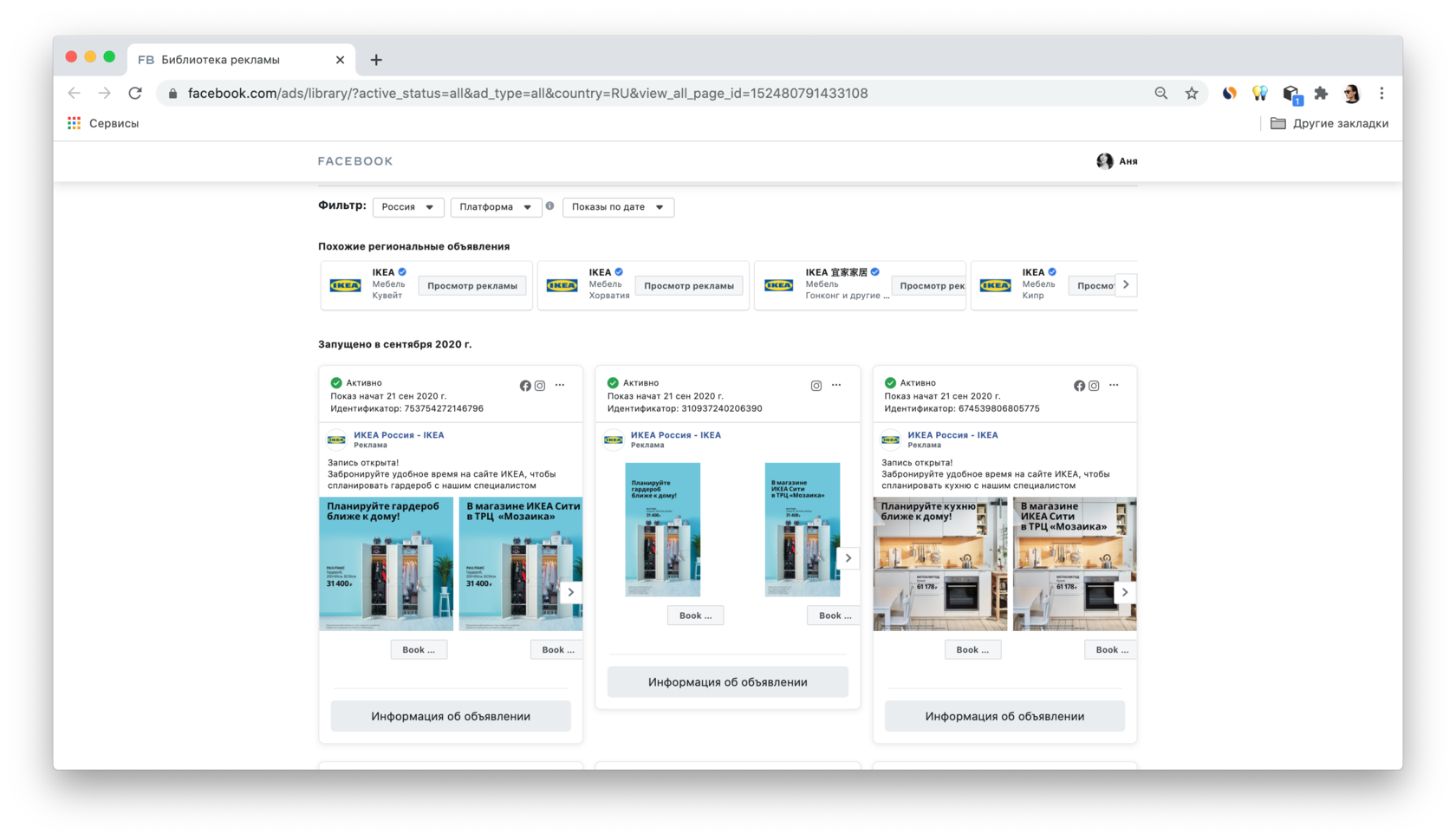Open the options menu of ad 310937240206390
Image resolution: width=1456 pixels, height=840 pixels.
click(836, 385)
